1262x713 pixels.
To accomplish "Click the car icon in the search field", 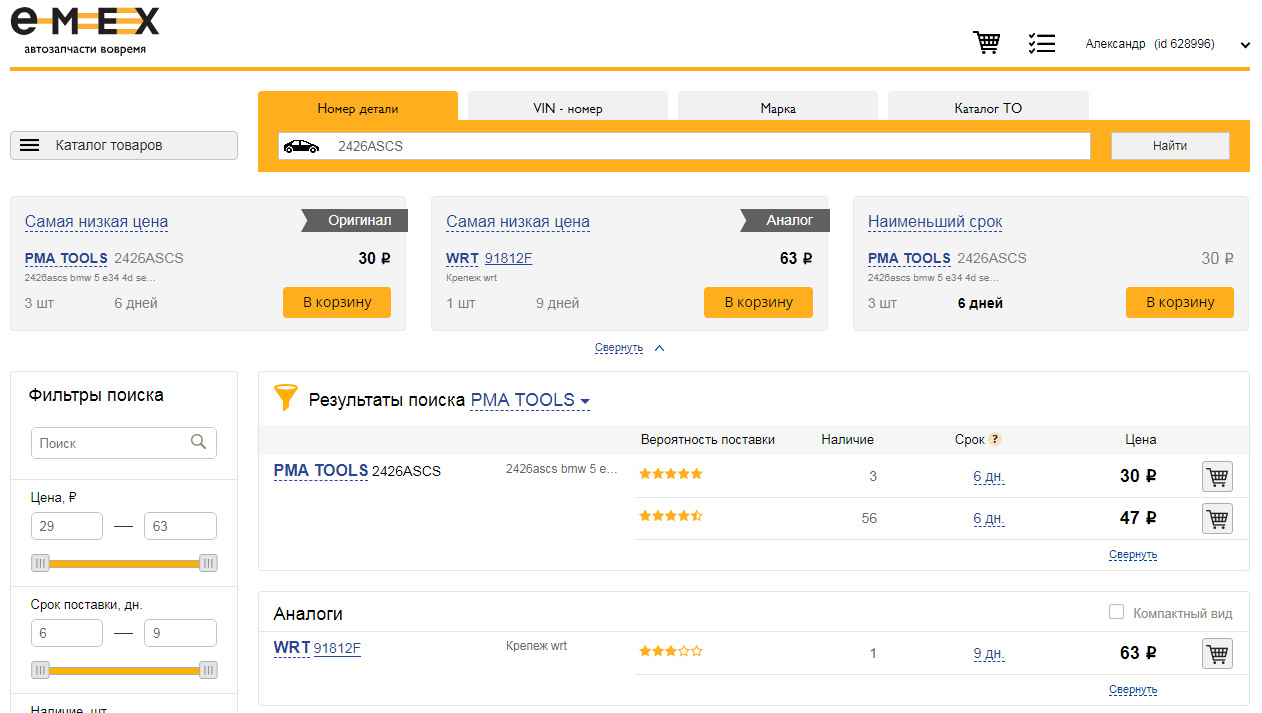I will 301,146.
